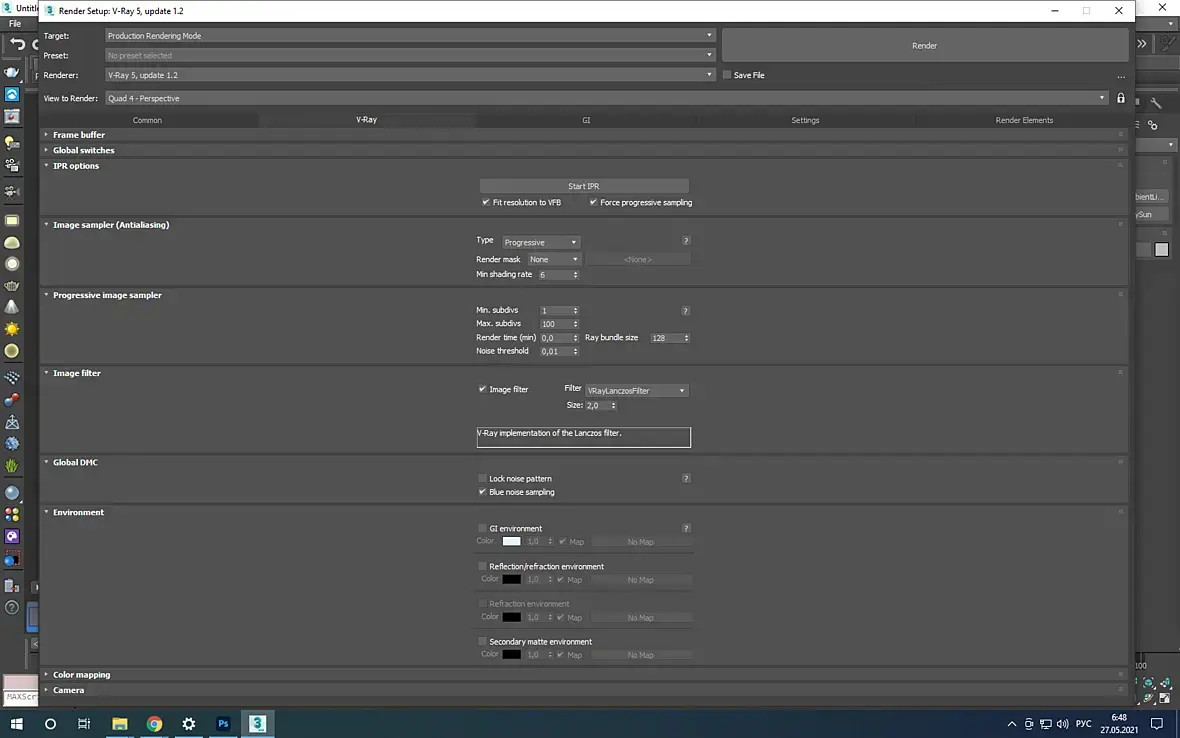Open the File menu in 3ds Max
The height and width of the screenshot is (738, 1180).
(15, 24)
